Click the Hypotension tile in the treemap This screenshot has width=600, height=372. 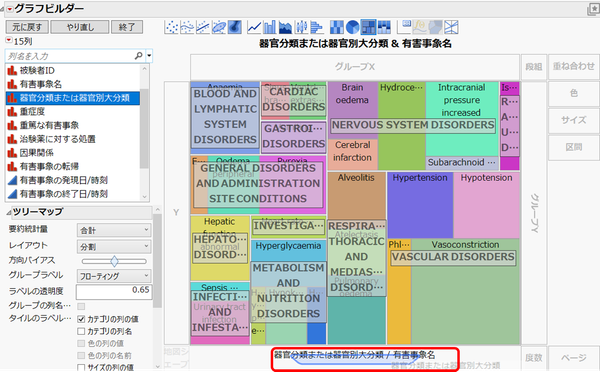coord(486,205)
